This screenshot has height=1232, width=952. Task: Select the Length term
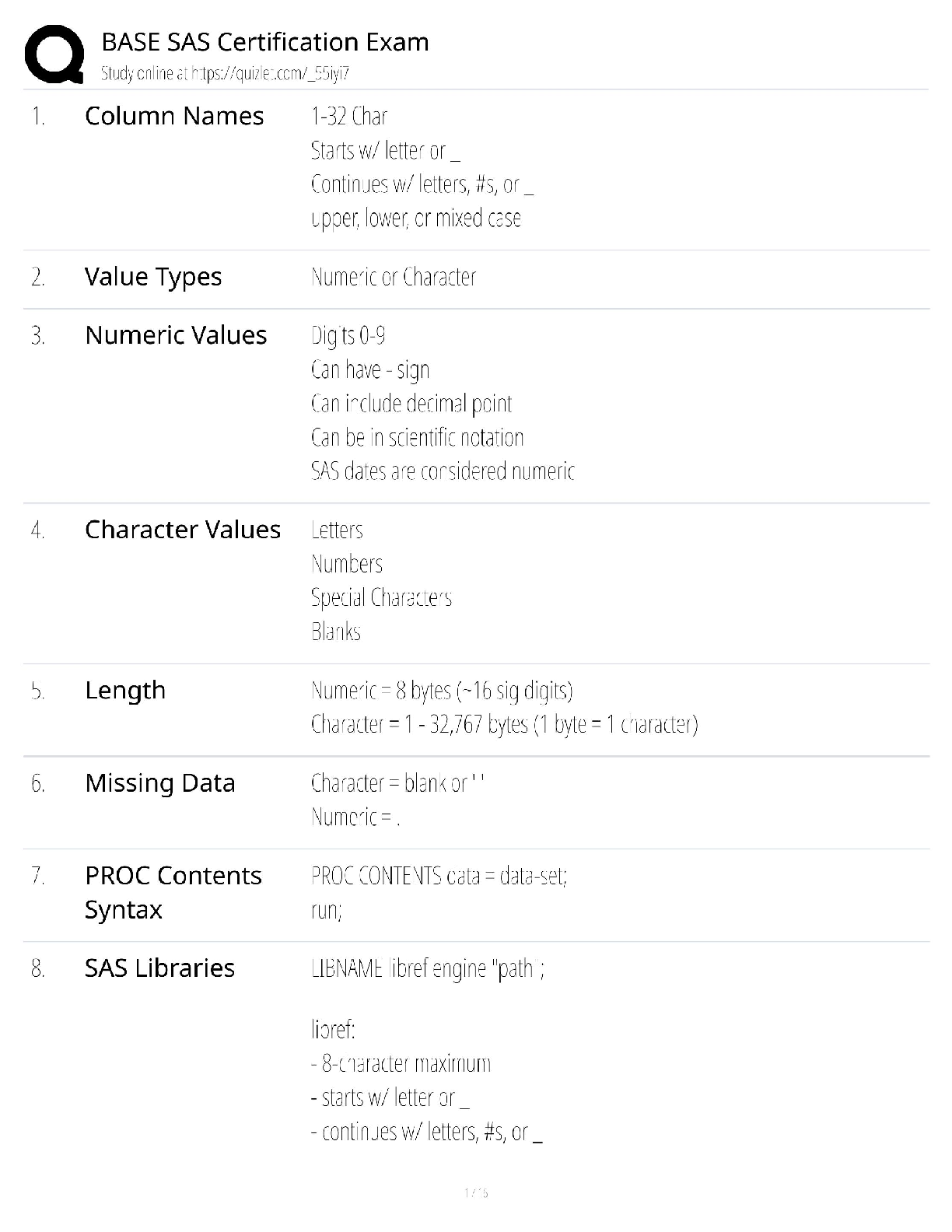point(125,691)
